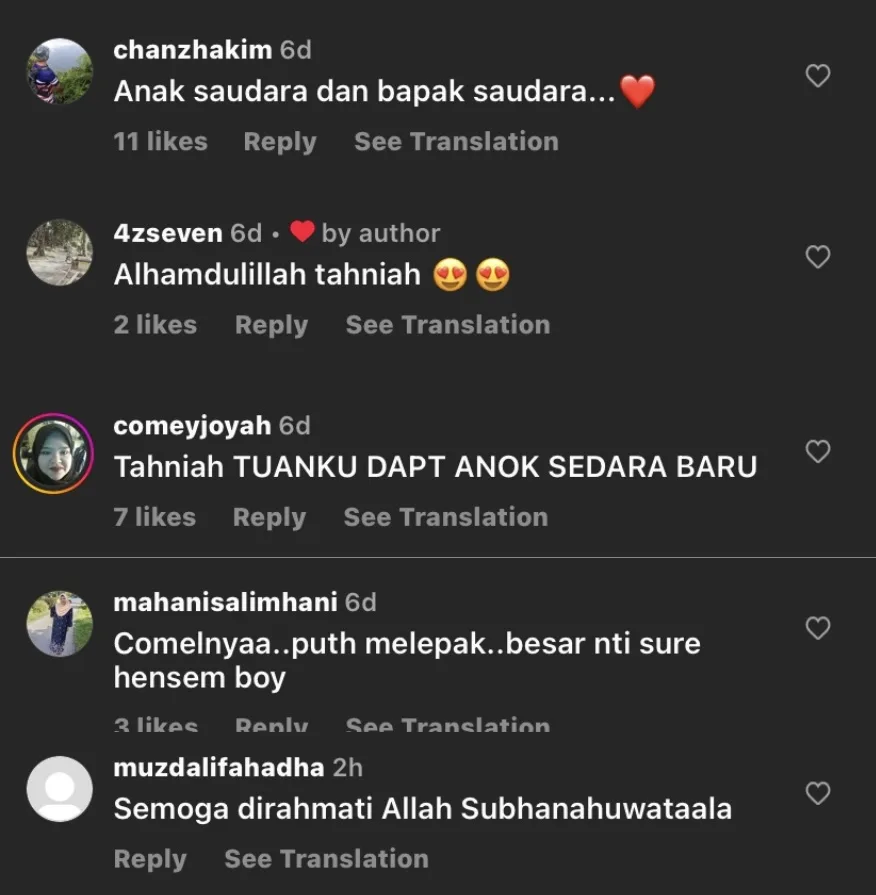This screenshot has height=895, width=876.
Task: Like chanzhakim's comment with the heart icon
Action: [x=817, y=76]
